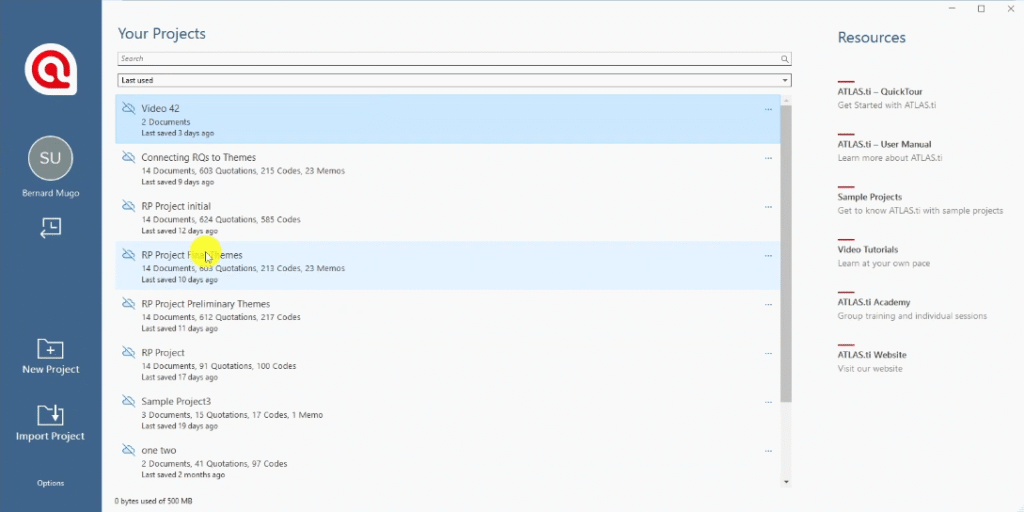Visit the ATLAS.ti Academy link

pos(874,301)
